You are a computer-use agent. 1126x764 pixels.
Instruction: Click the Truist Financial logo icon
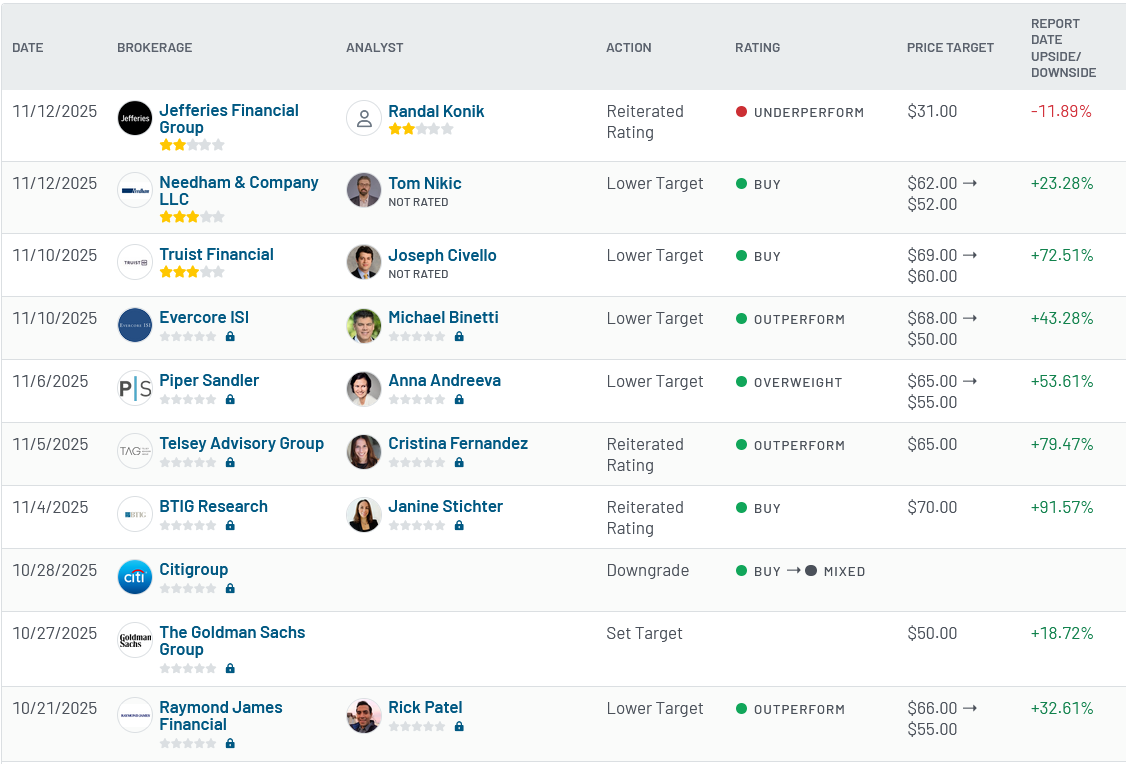(135, 262)
